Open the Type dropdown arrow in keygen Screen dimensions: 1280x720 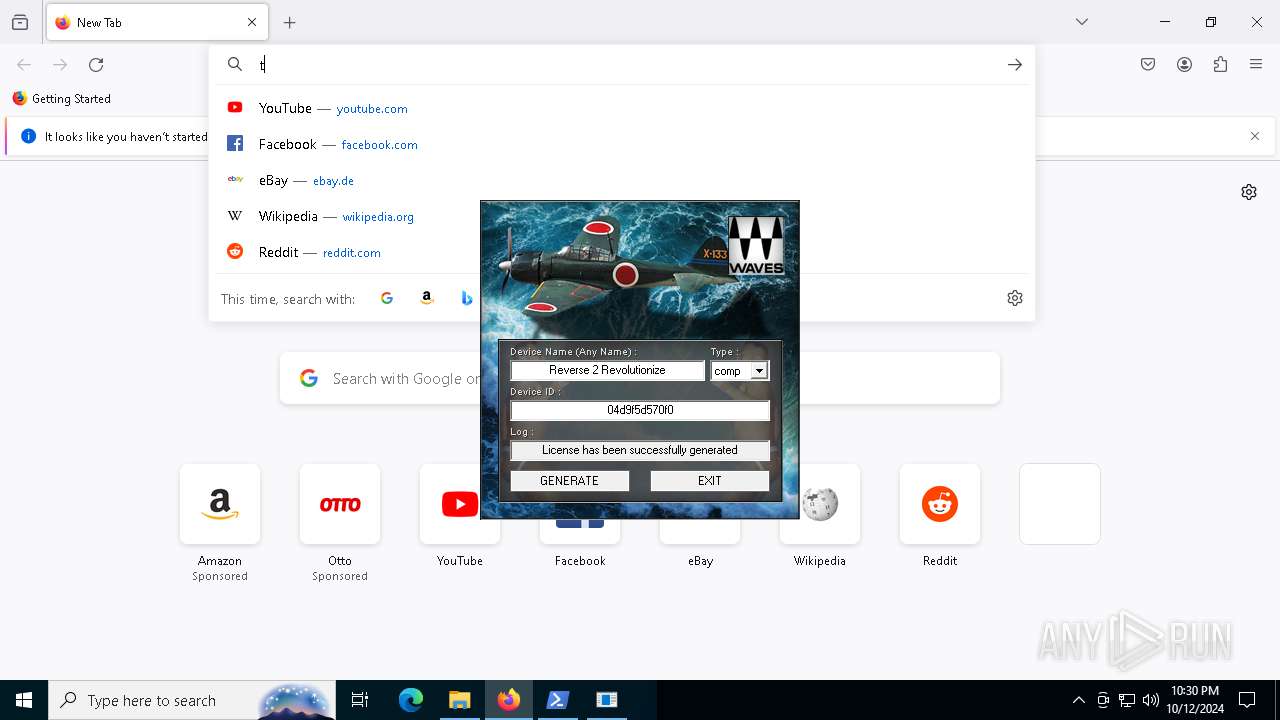point(759,371)
